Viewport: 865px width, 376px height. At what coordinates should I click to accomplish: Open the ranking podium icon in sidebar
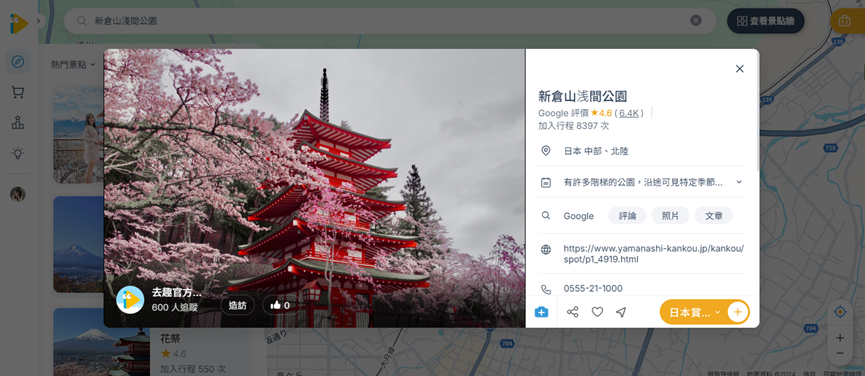coord(18,122)
